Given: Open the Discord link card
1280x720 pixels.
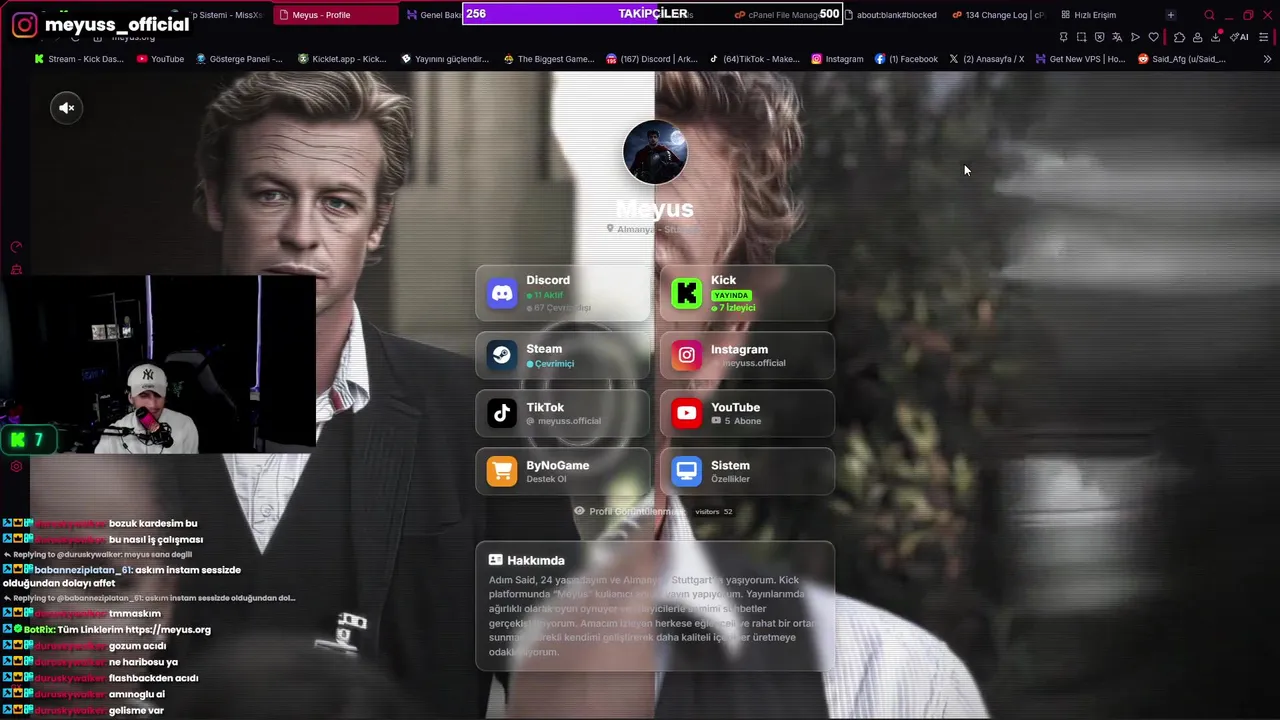Looking at the screenshot, I should [562, 294].
